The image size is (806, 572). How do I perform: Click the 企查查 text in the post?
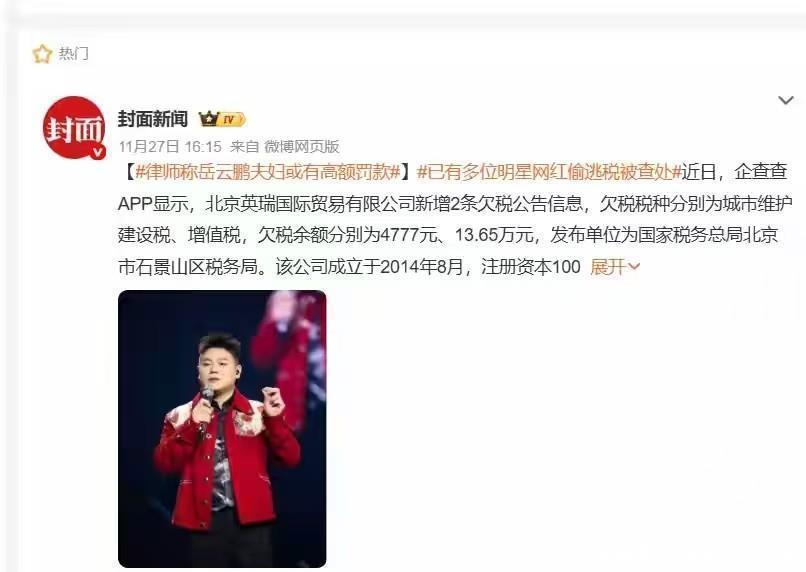click(x=761, y=172)
